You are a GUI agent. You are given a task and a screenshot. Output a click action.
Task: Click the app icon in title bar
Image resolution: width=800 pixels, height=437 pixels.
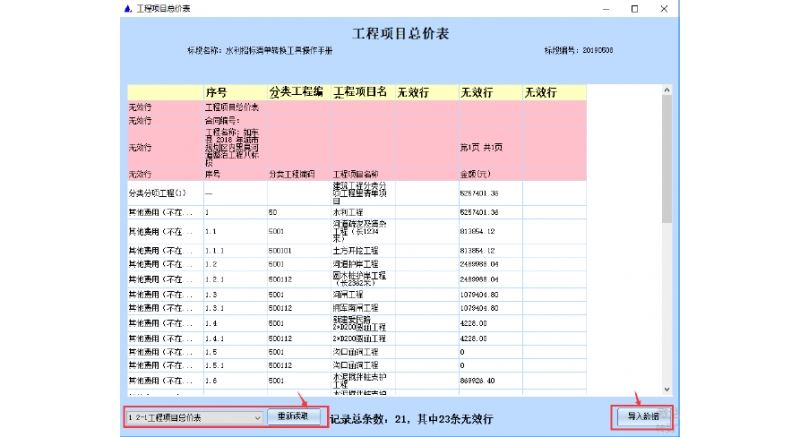[x=128, y=9]
